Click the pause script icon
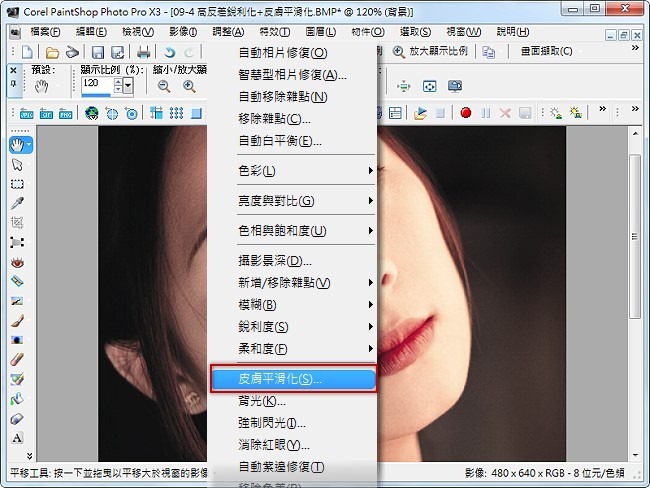The height and width of the screenshot is (488, 650). pos(485,113)
